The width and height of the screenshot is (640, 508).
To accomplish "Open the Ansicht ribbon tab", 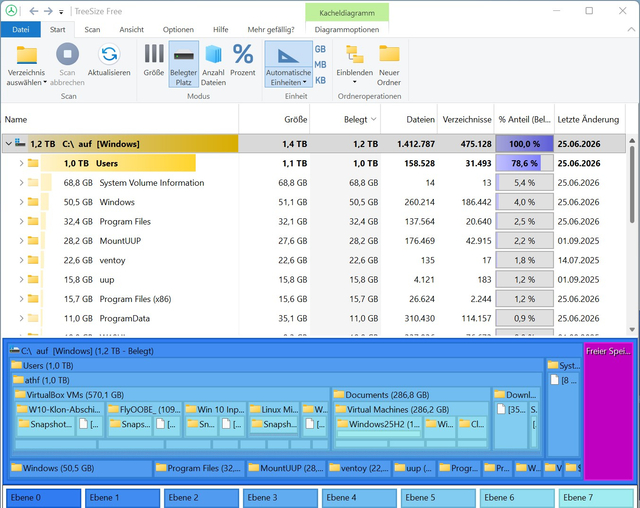I will pos(131,29).
